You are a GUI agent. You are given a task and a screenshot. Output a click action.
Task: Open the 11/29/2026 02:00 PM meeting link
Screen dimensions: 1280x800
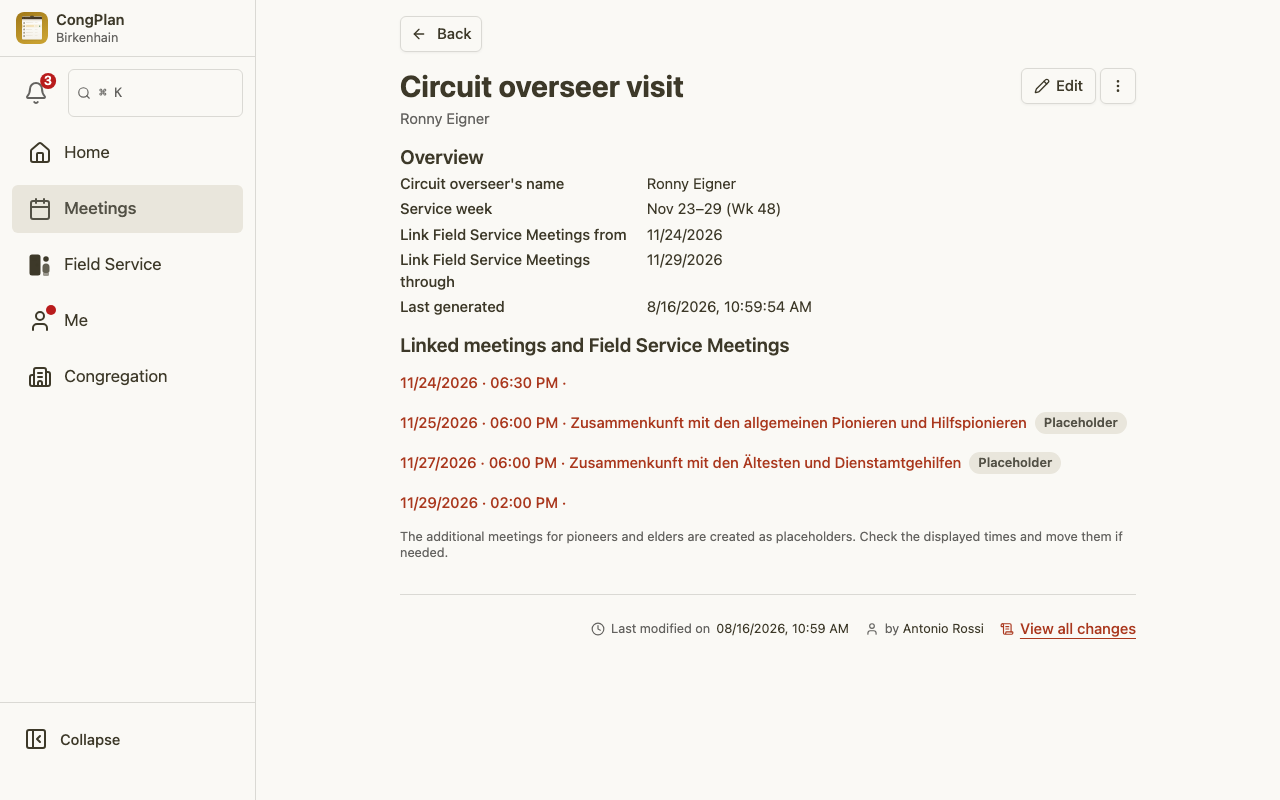click(x=483, y=503)
